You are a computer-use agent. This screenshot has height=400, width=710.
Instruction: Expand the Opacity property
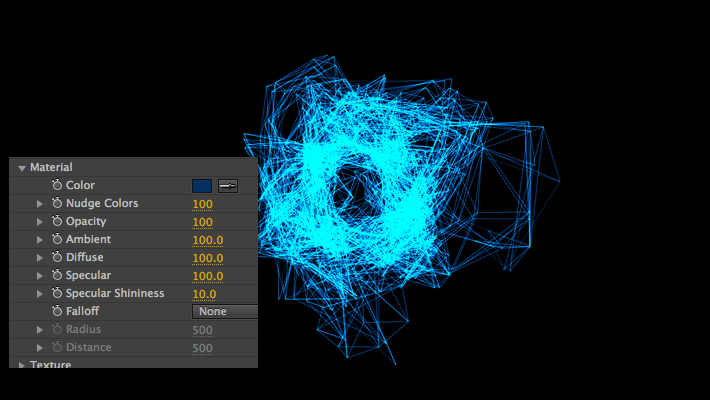tap(40, 222)
